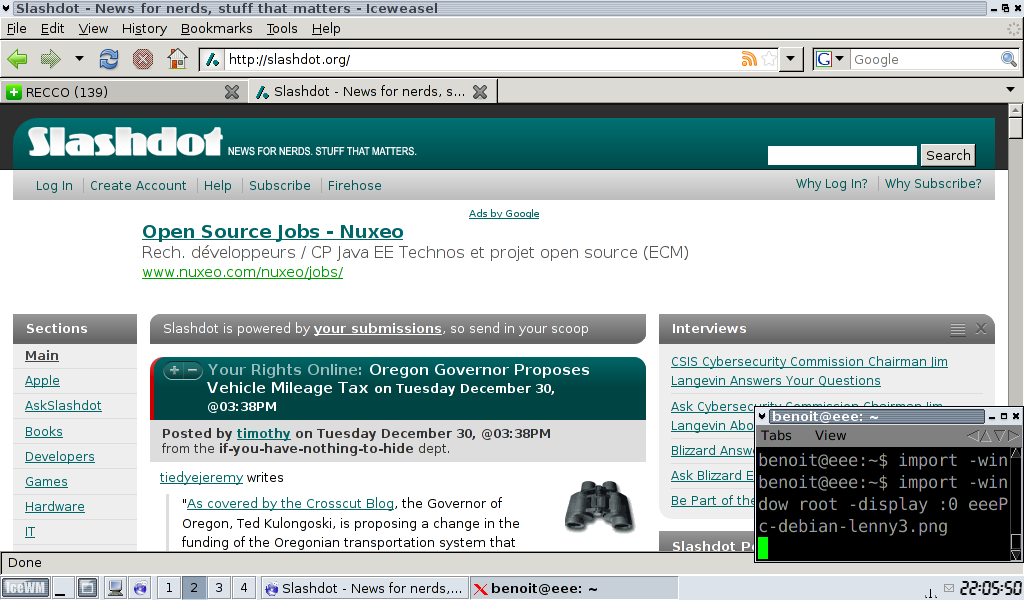Collapse story with the minus toggle
This screenshot has height=600, width=1024.
click(192, 371)
